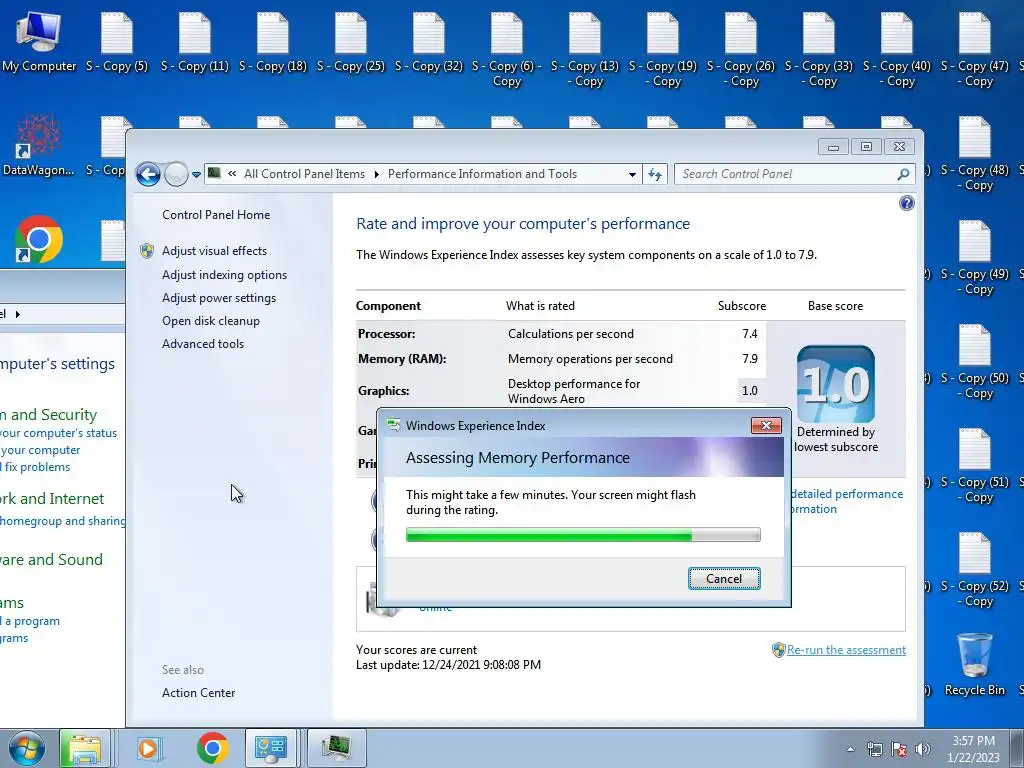Select the S - Copy (48) - Copy file
Screen dimensions: 1024x768
pos(974,153)
